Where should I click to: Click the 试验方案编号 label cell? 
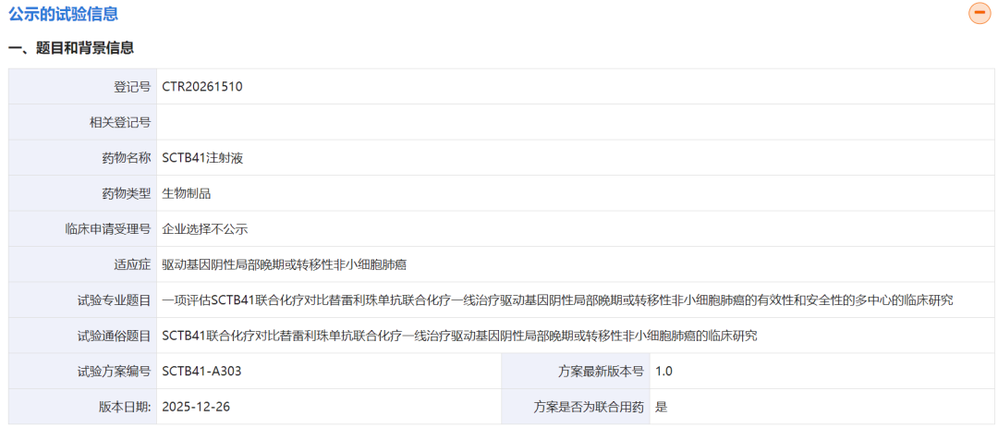click(x=83, y=371)
